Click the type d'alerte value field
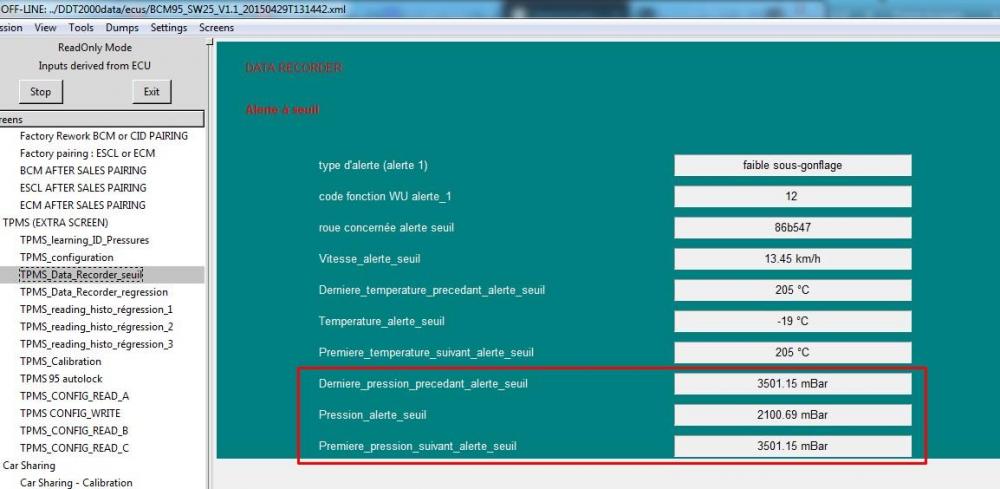Screen dimensions: 1000x489 click(793, 165)
